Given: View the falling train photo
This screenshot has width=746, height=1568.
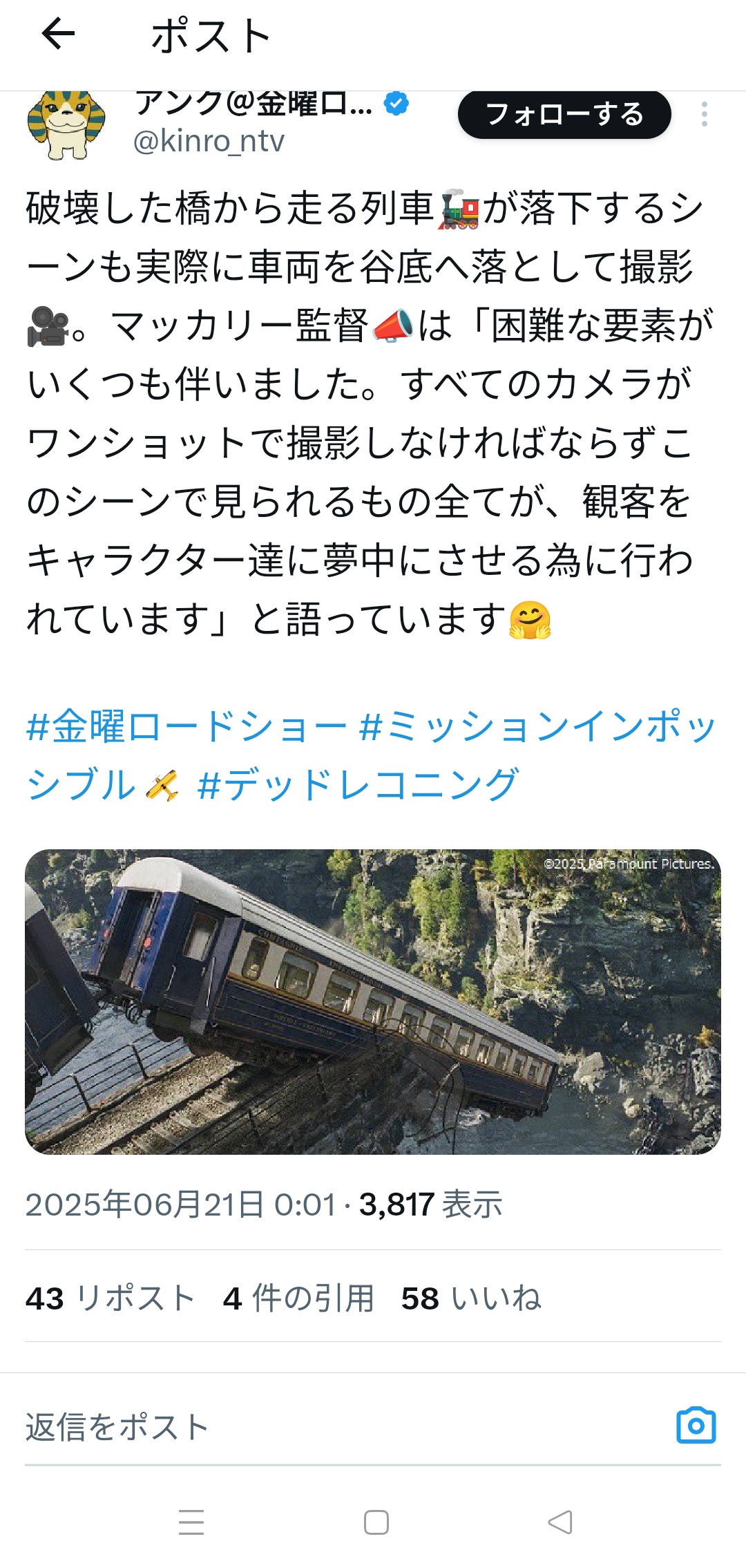Looking at the screenshot, I should pyautogui.click(x=373, y=1001).
